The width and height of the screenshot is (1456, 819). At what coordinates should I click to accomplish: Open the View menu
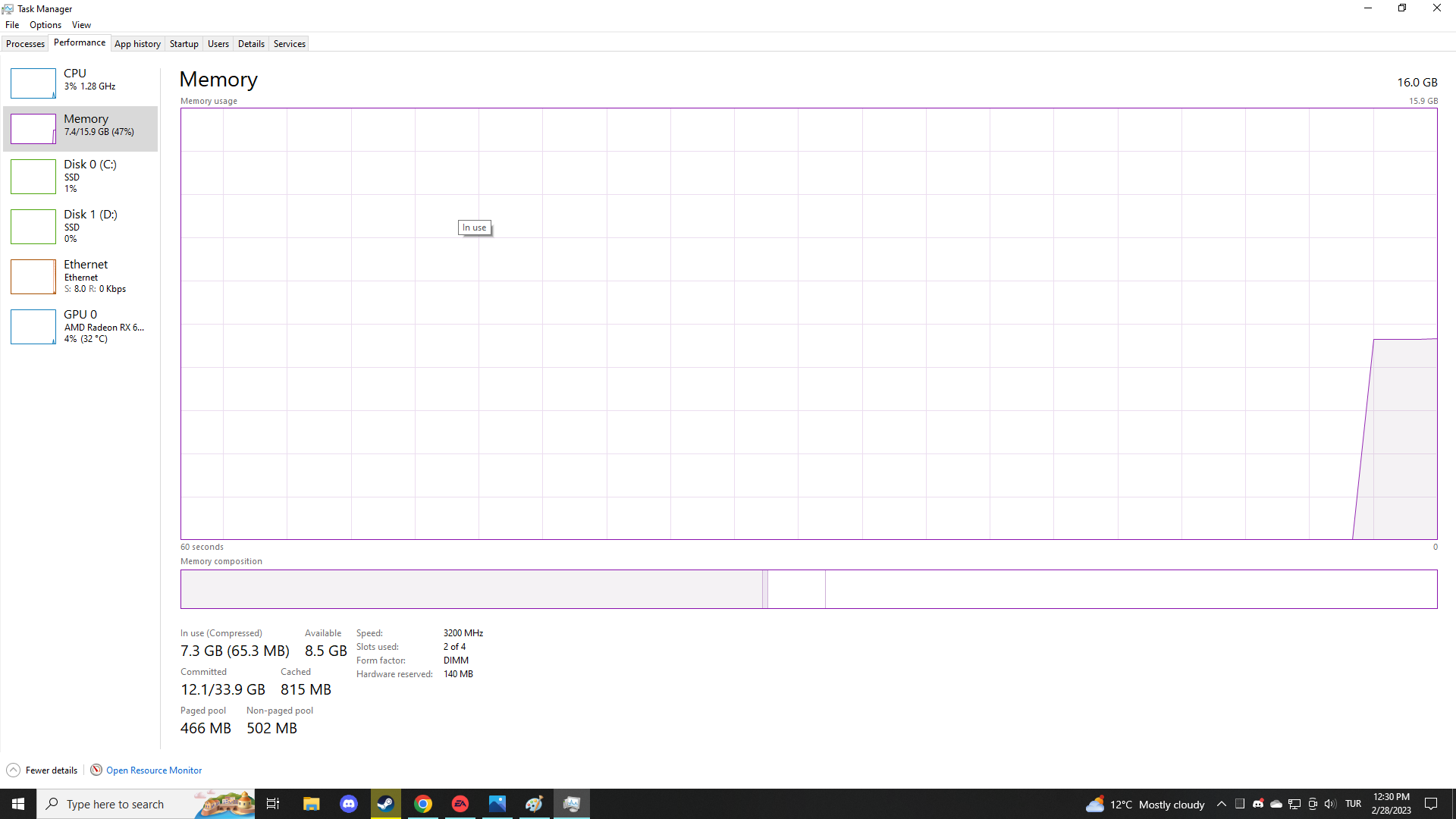(x=81, y=25)
